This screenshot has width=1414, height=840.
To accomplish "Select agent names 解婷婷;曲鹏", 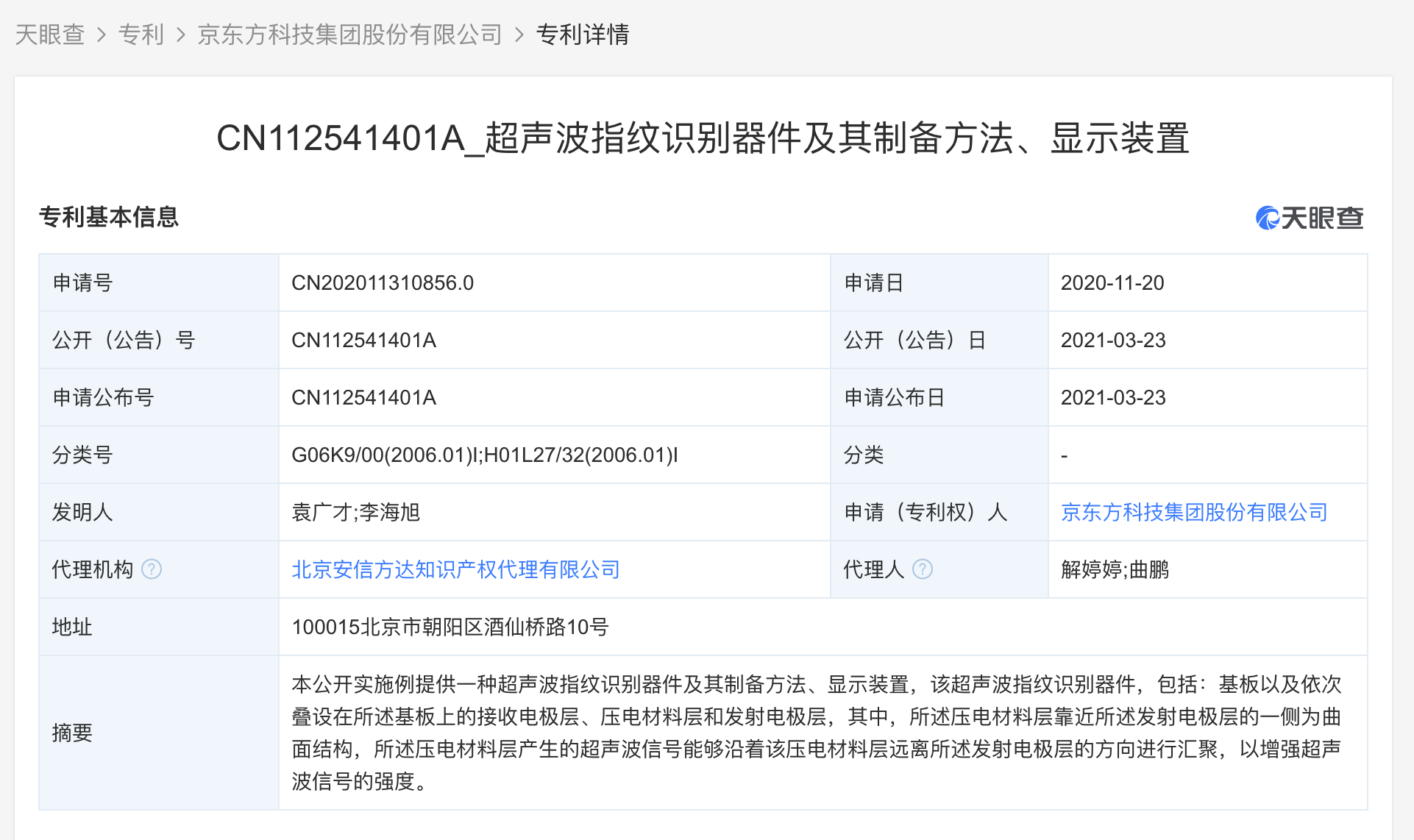I will point(1116,569).
